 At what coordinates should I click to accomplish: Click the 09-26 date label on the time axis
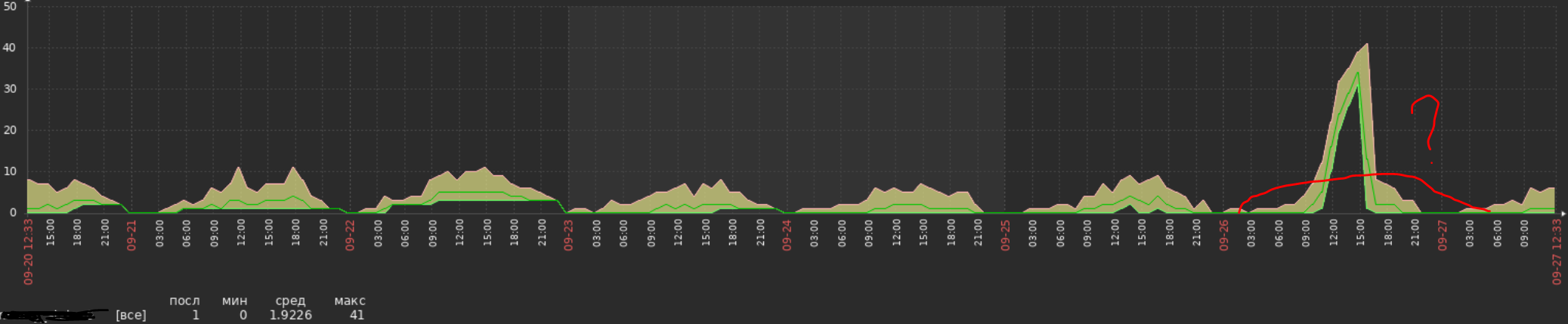(1223, 235)
